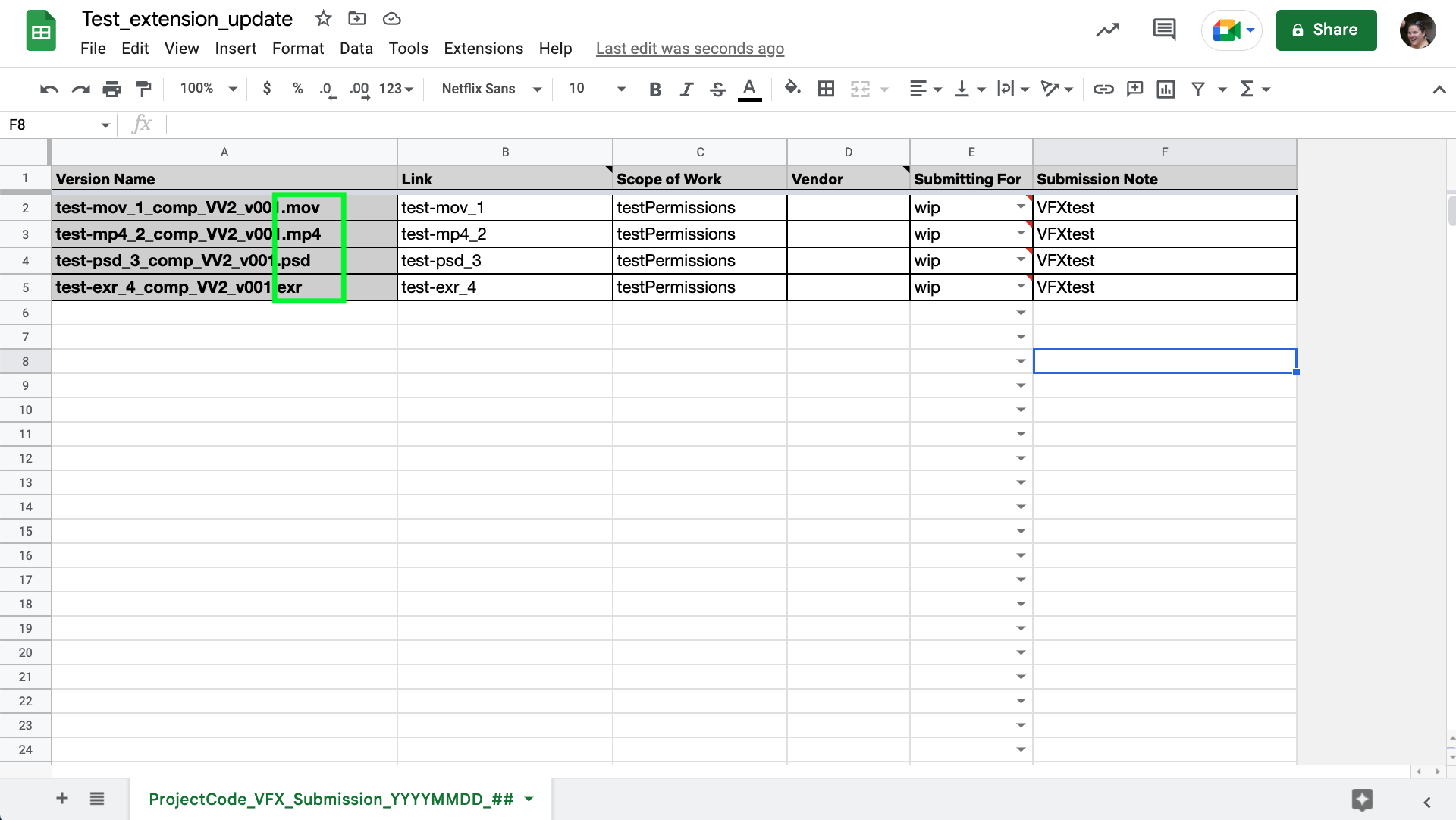Expand the 100% zoom dropdown
Viewport: 1456px width, 820px height.
(209, 90)
